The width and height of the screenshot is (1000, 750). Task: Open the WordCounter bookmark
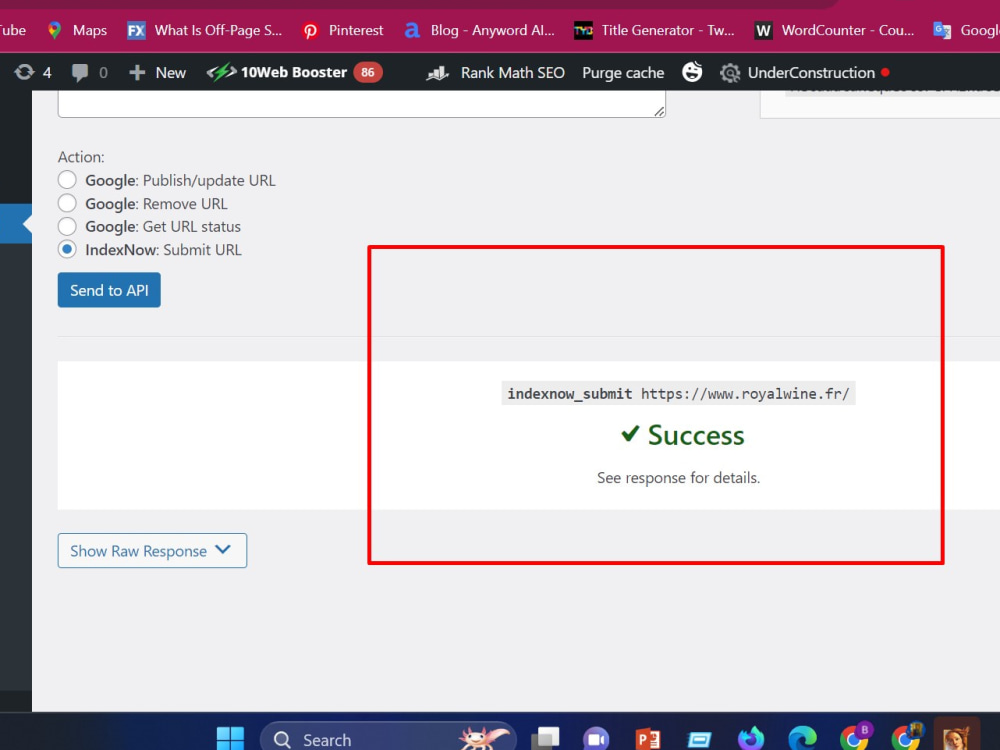pos(834,30)
